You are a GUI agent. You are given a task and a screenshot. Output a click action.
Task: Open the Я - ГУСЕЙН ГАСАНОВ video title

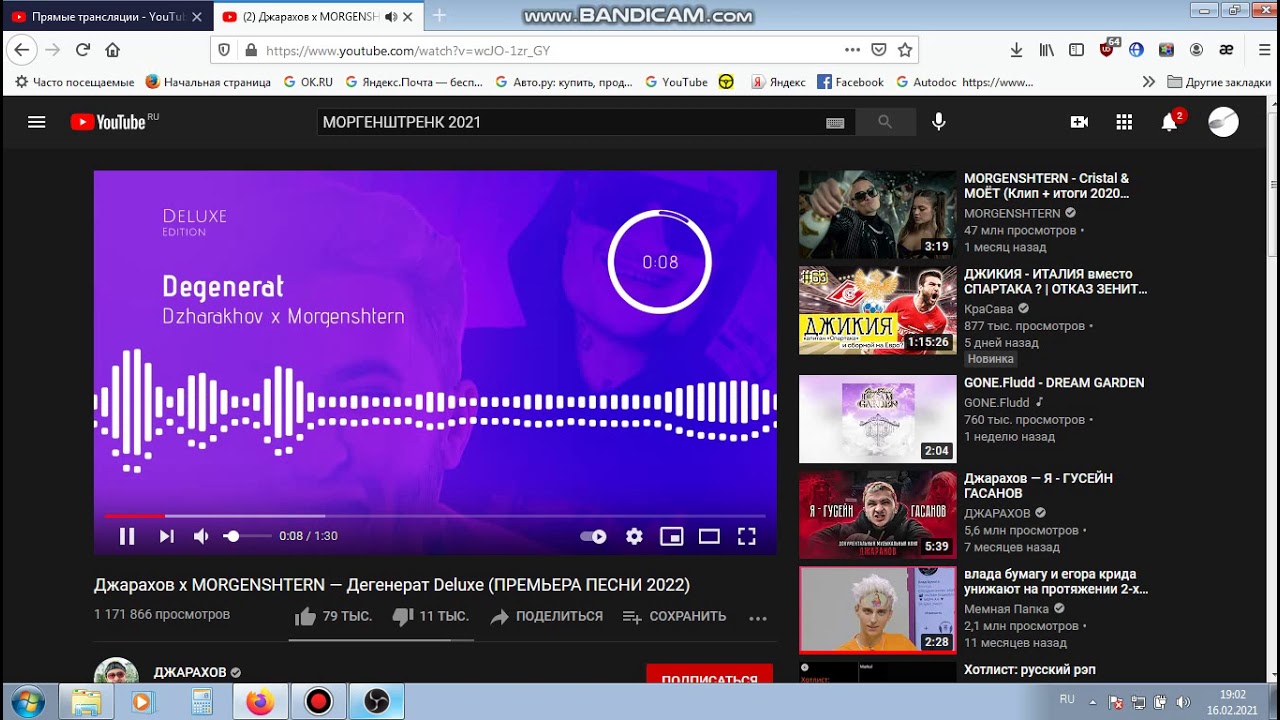pos(1038,486)
